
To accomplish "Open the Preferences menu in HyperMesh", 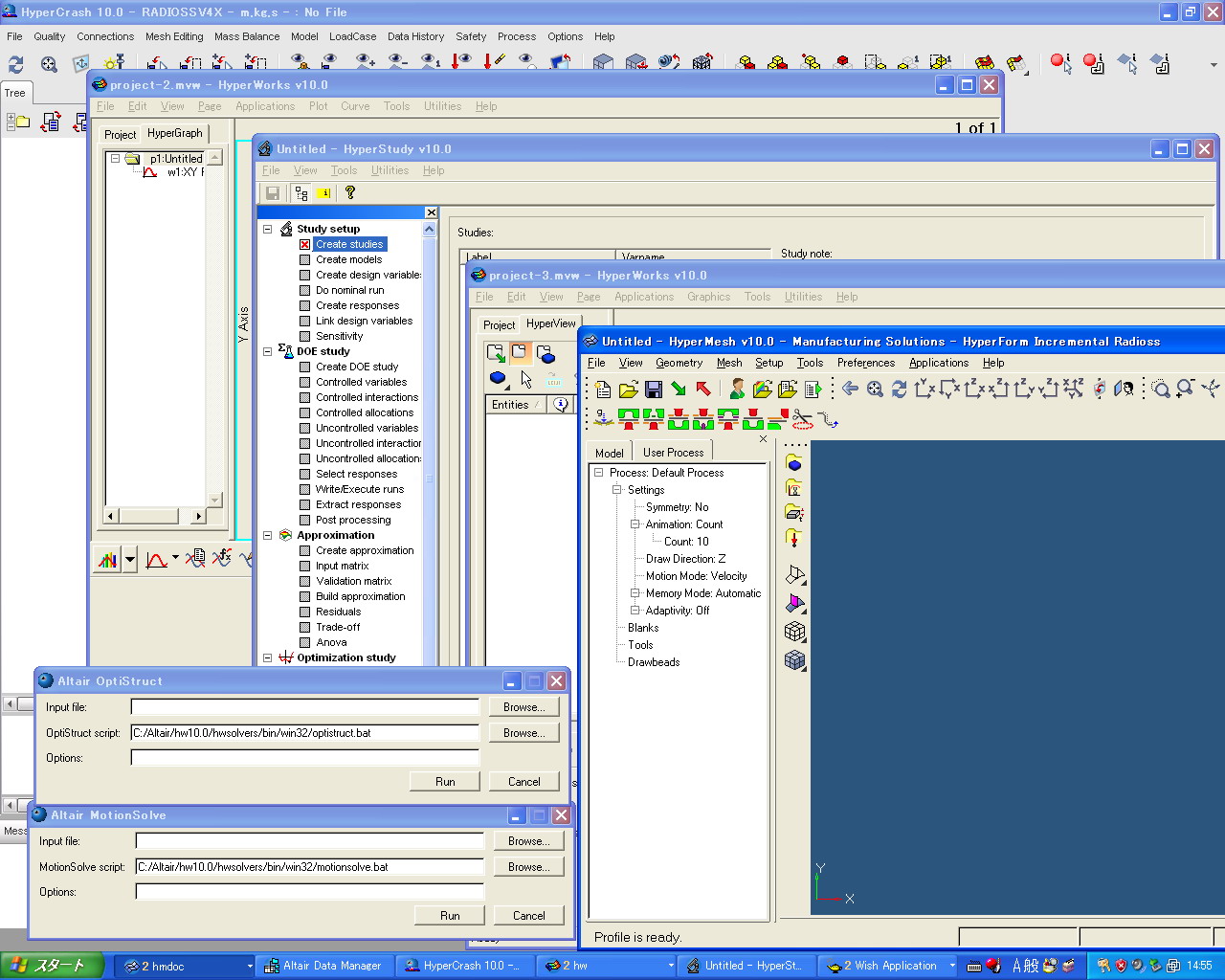I will (x=866, y=363).
